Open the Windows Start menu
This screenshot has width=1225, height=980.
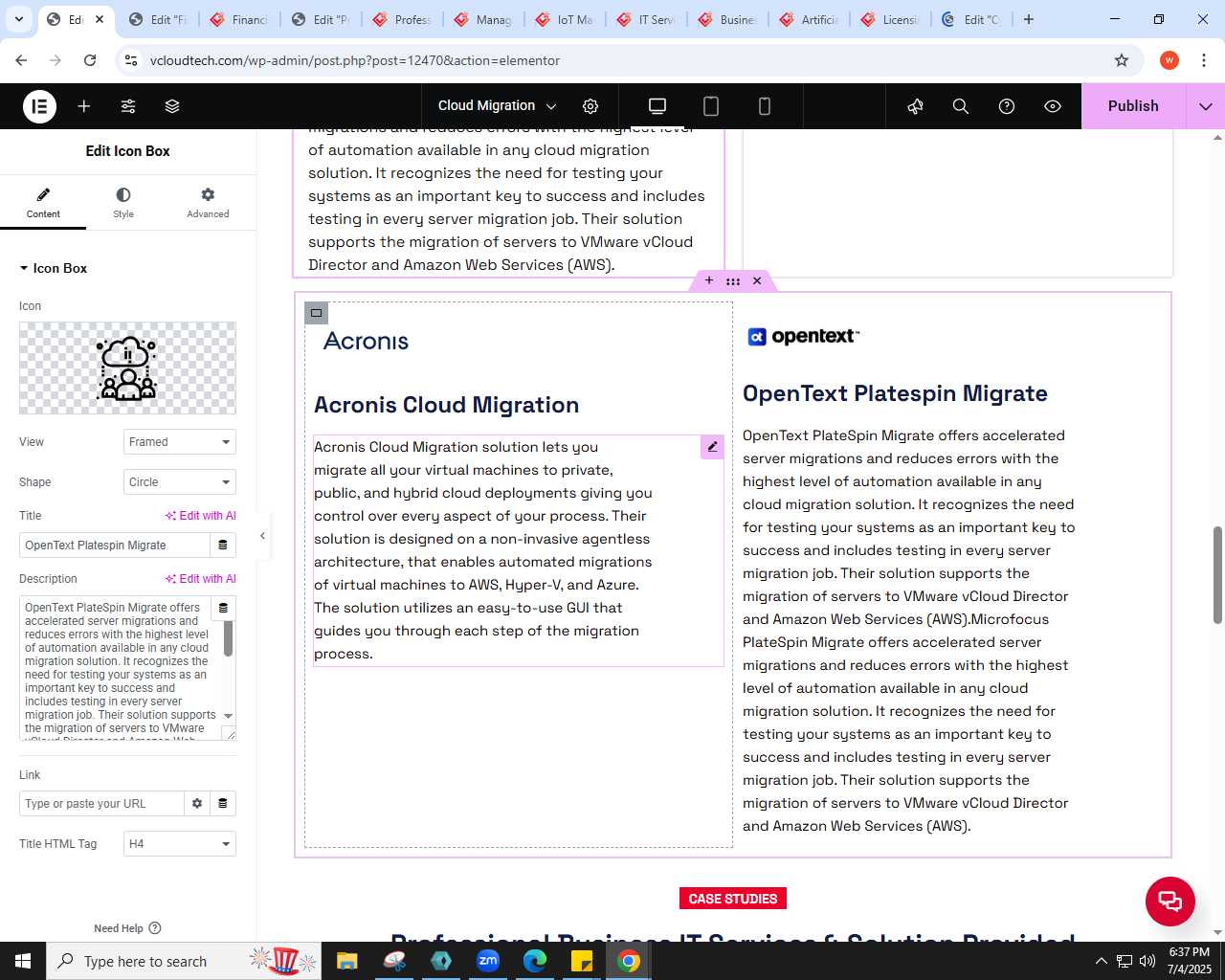pyautogui.click(x=23, y=961)
